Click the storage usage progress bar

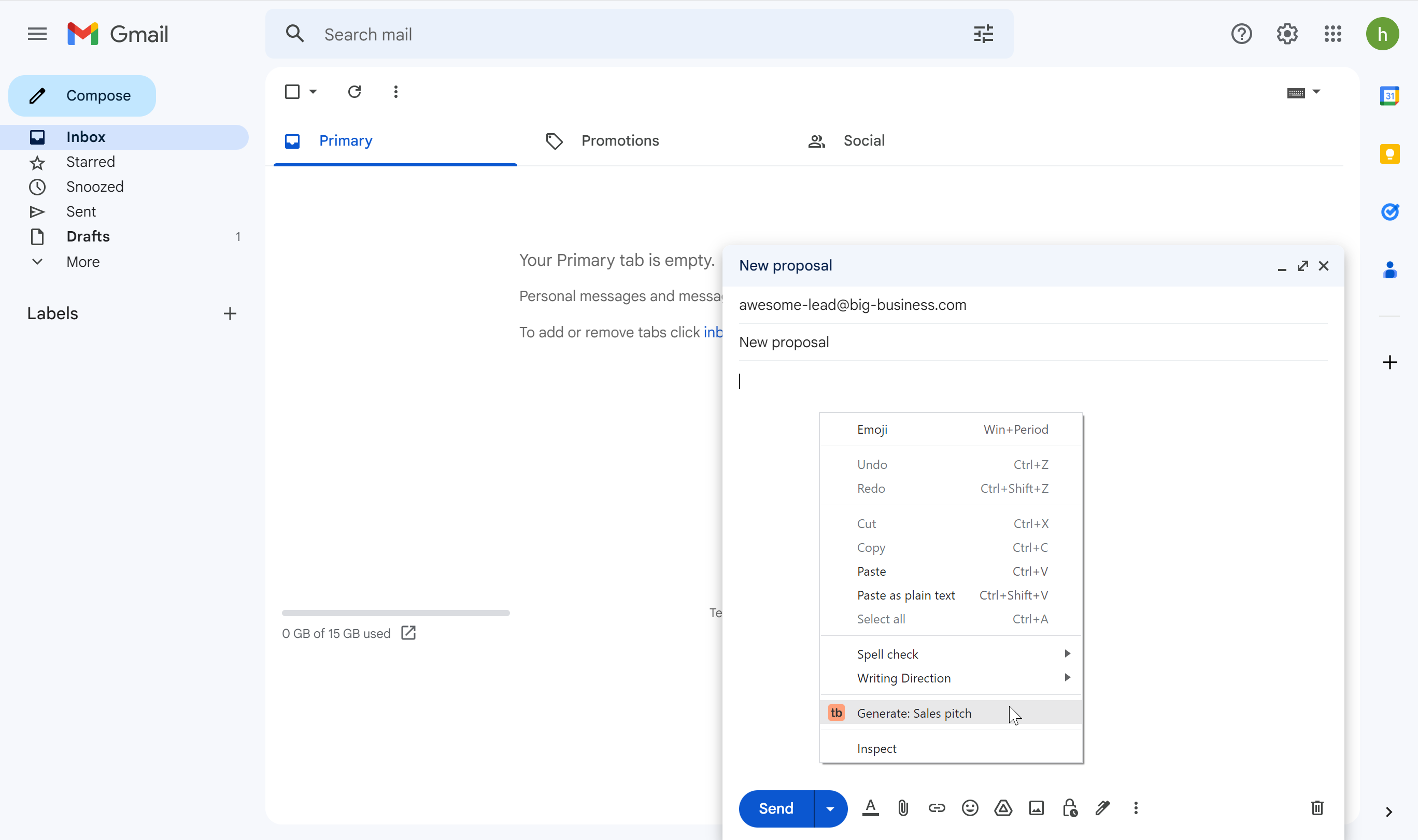[x=395, y=613]
